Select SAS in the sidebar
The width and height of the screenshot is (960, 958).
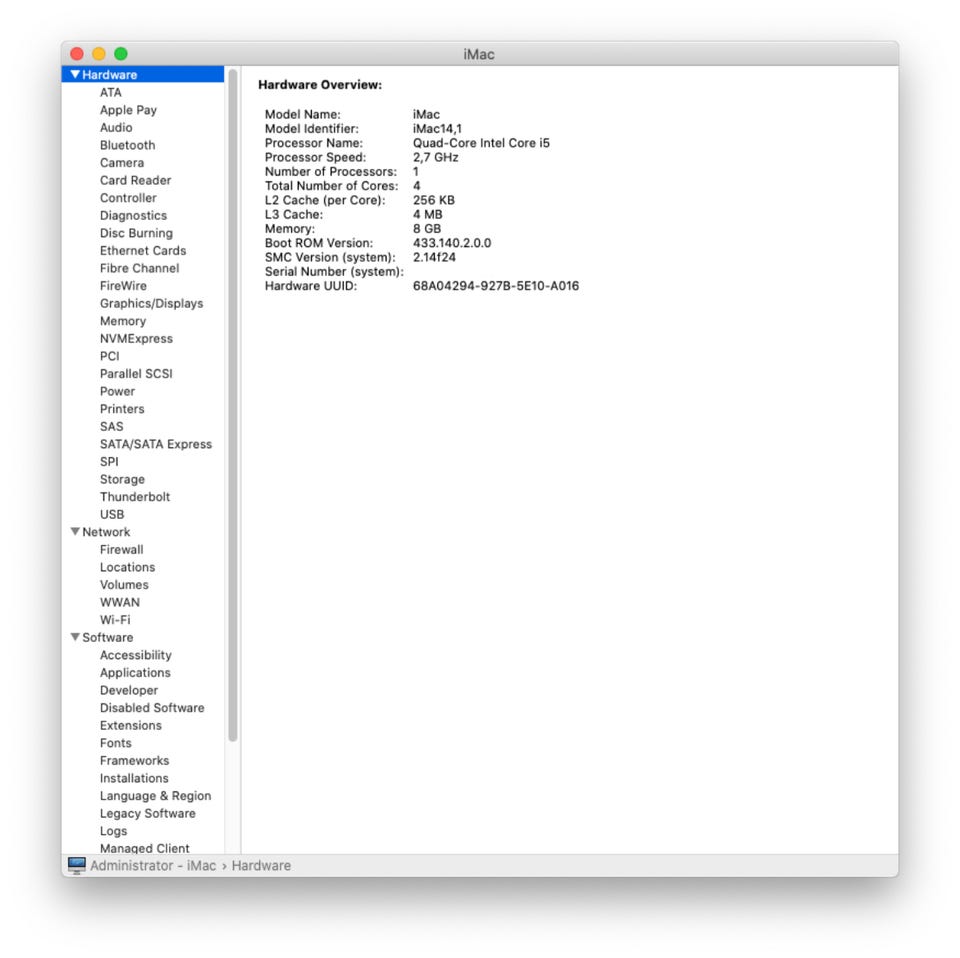(111, 427)
